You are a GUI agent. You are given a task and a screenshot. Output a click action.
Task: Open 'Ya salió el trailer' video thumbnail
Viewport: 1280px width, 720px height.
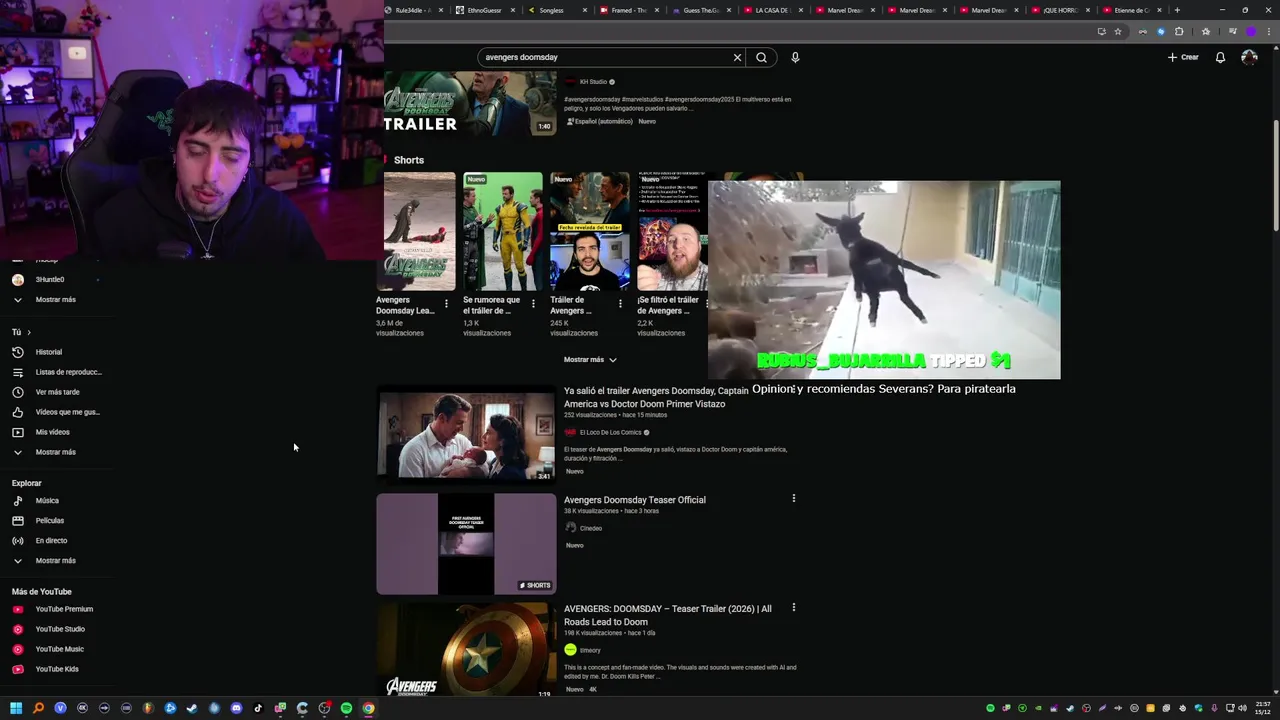[466, 435]
